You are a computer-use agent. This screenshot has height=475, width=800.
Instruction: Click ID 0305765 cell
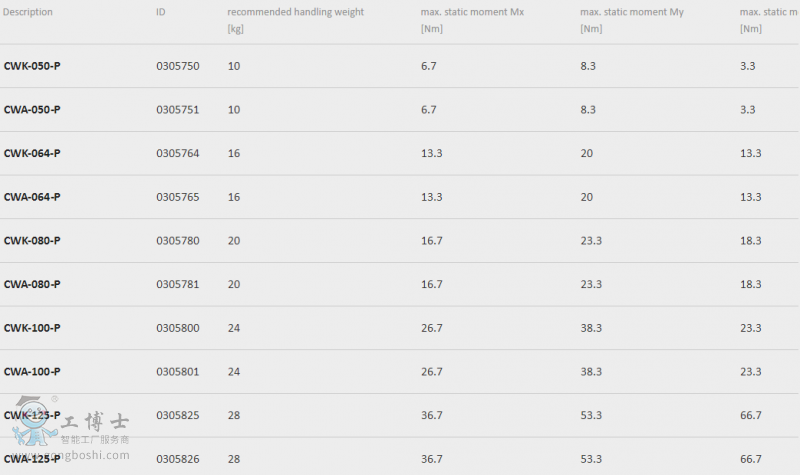click(178, 197)
